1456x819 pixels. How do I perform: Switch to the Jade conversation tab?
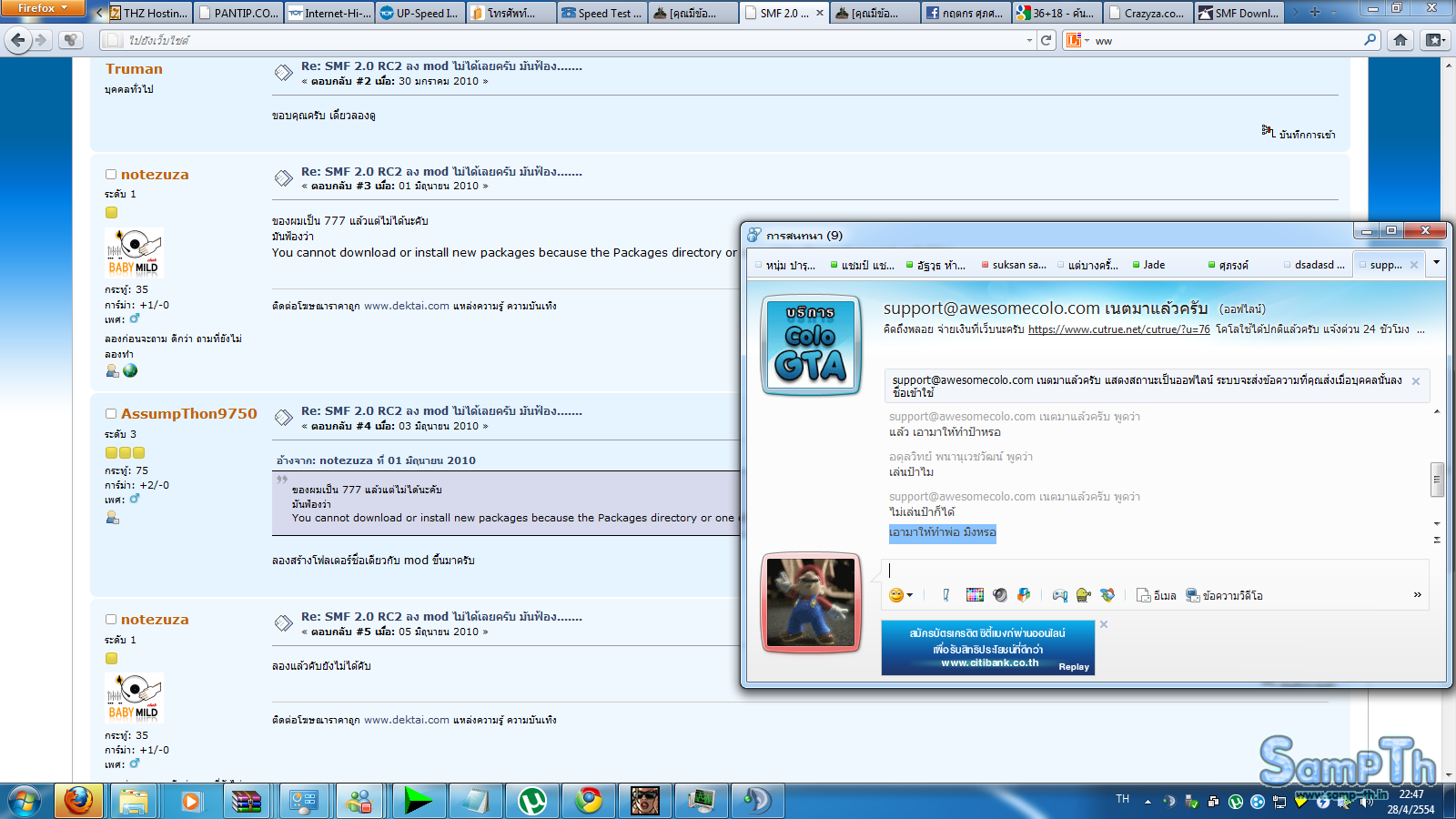coord(1154,265)
